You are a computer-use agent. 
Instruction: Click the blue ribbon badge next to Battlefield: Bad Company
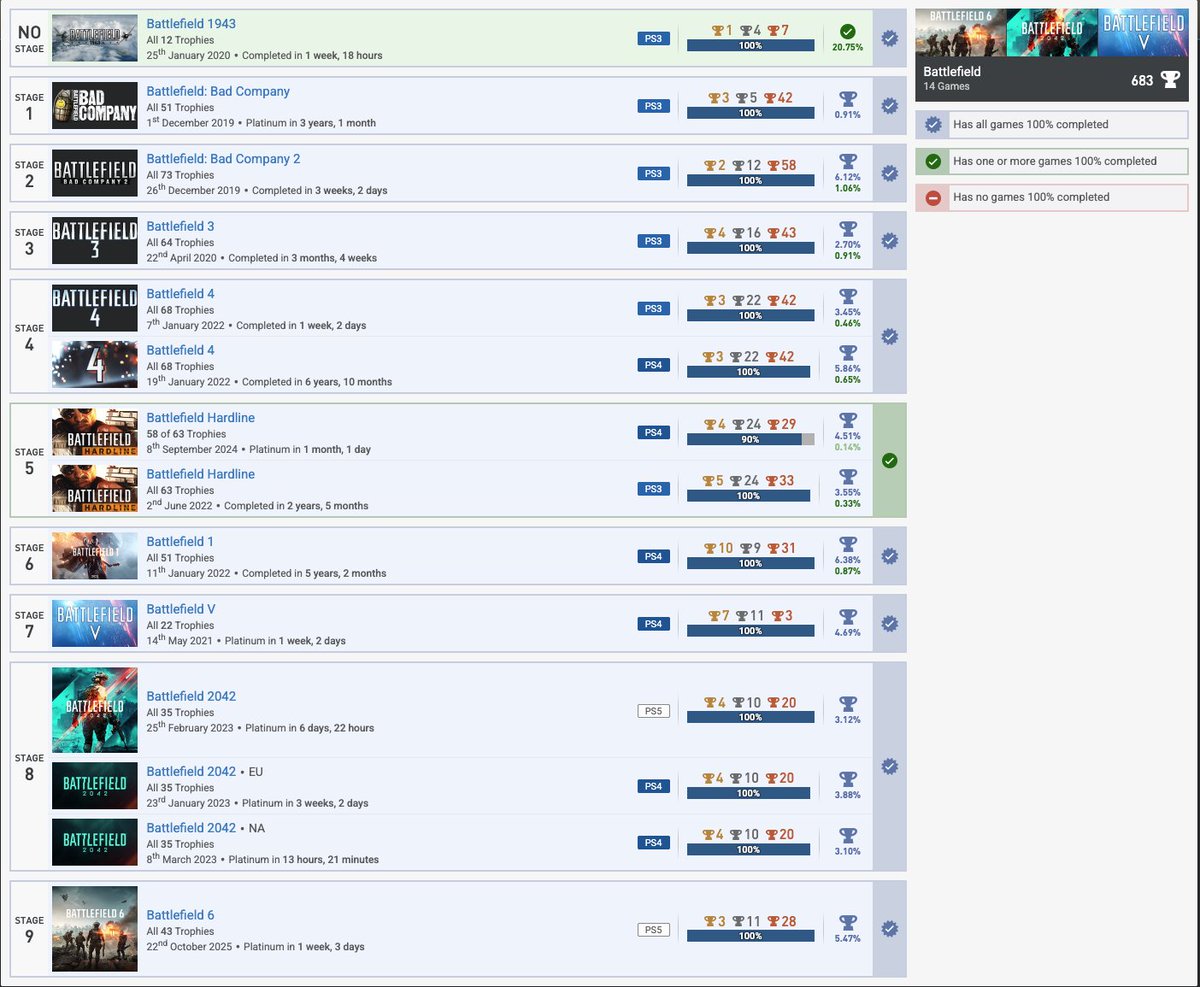click(x=890, y=105)
